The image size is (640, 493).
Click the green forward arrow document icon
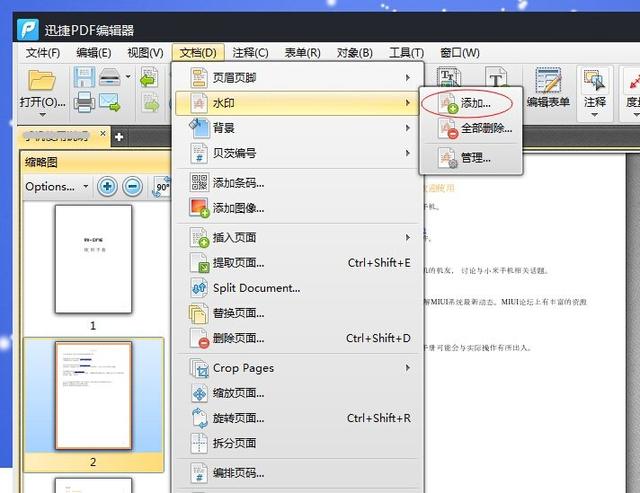pyautogui.click(x=150, y=102)
